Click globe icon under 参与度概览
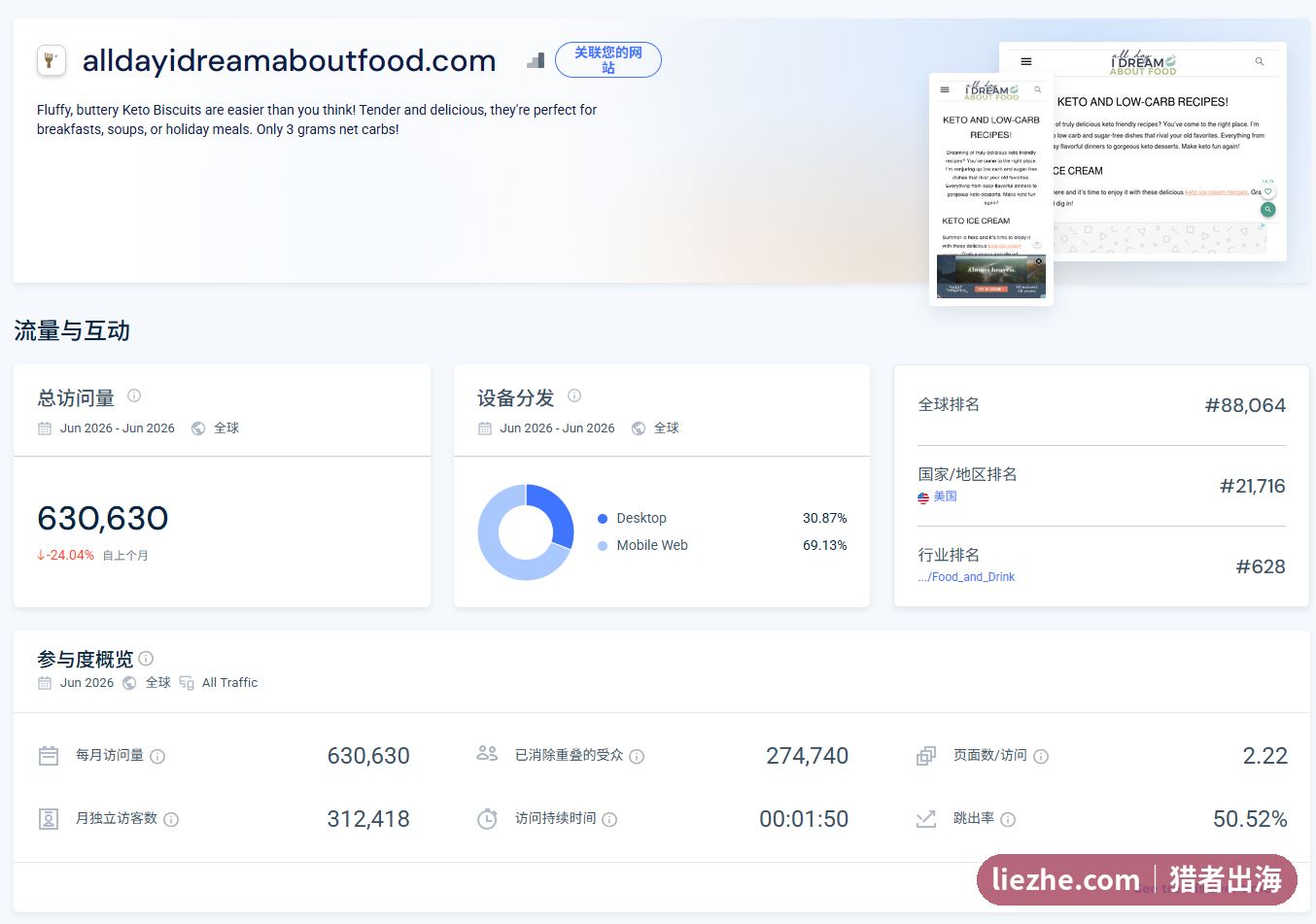 click(x=129, y=683)
